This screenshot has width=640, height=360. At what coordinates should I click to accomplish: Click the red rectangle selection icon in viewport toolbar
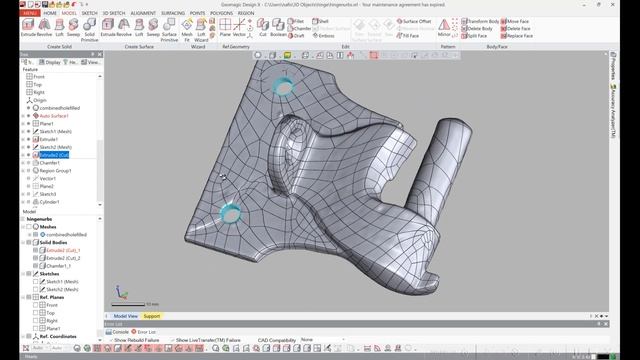373,55
